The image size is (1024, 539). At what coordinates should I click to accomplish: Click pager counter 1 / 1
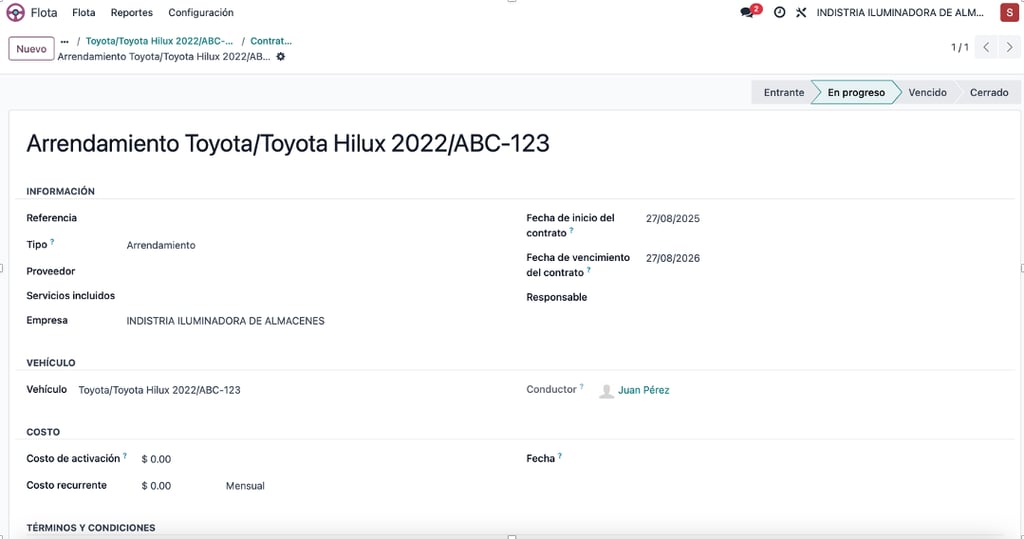[959, 48]
